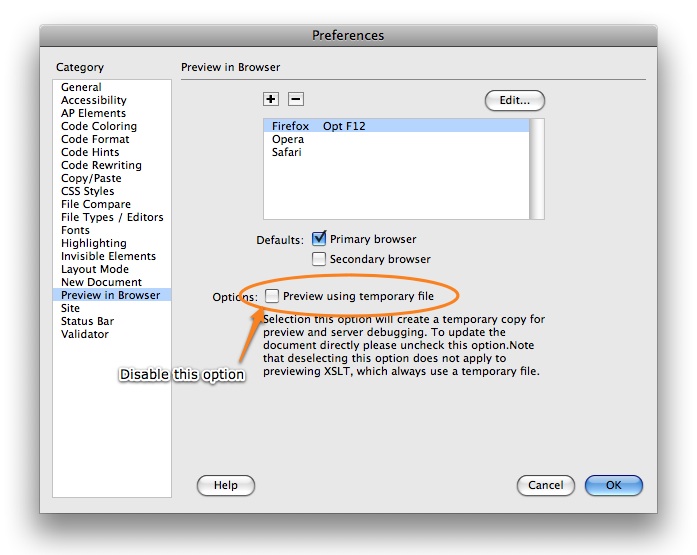
Task: Select the Status Bar category
Action: coord(87,322)
